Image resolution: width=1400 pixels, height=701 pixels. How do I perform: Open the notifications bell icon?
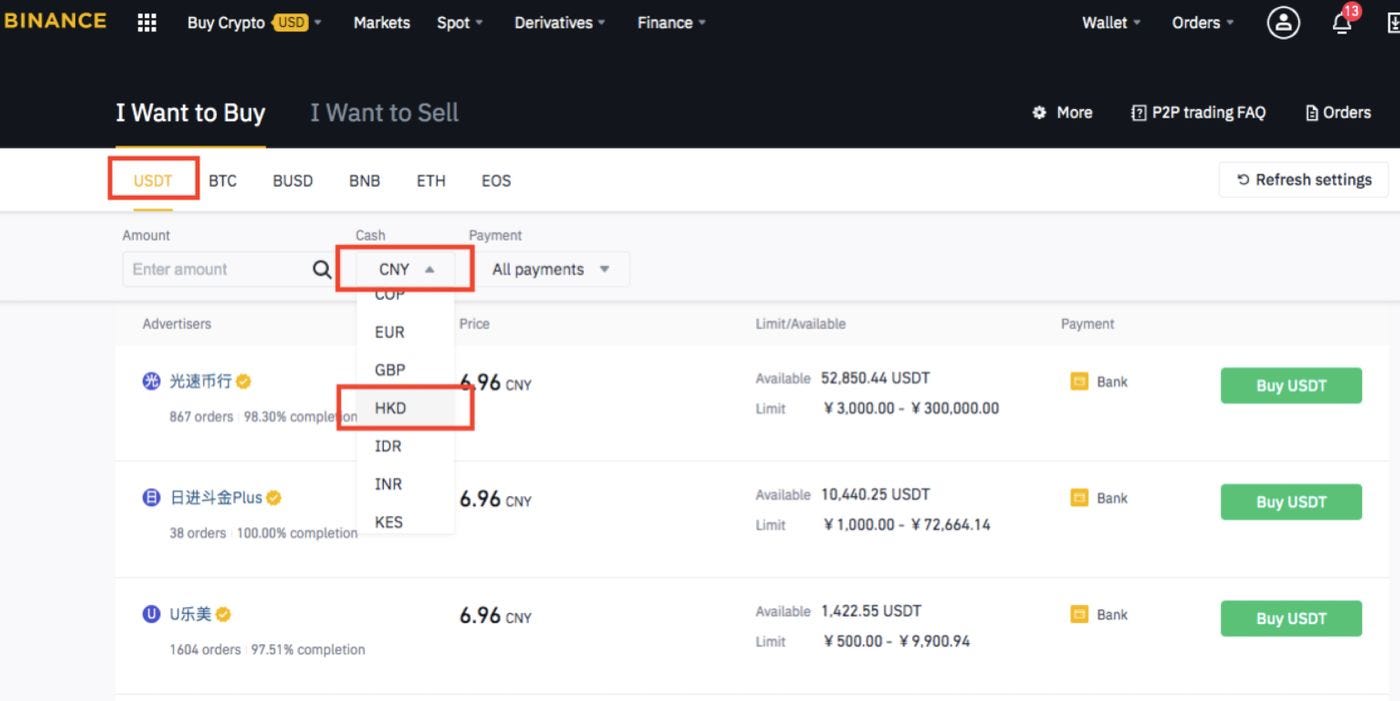[1341, 23]
